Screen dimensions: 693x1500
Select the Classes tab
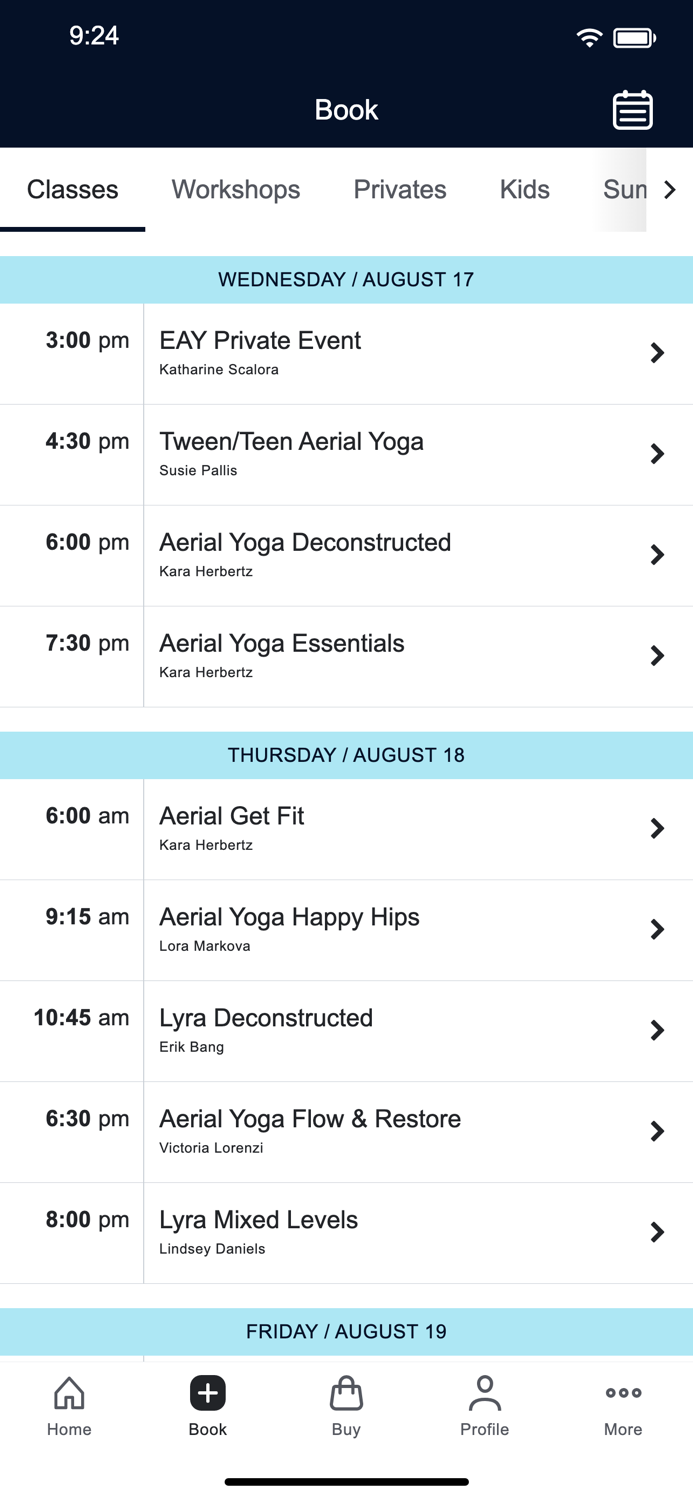click(x=73, y=189)
